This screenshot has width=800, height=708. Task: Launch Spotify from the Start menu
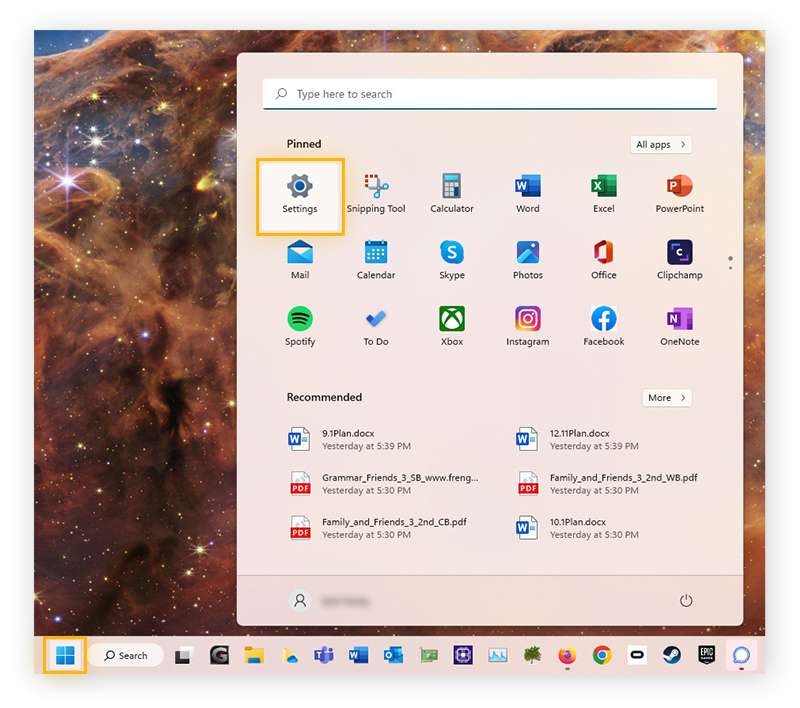[300, 323]
